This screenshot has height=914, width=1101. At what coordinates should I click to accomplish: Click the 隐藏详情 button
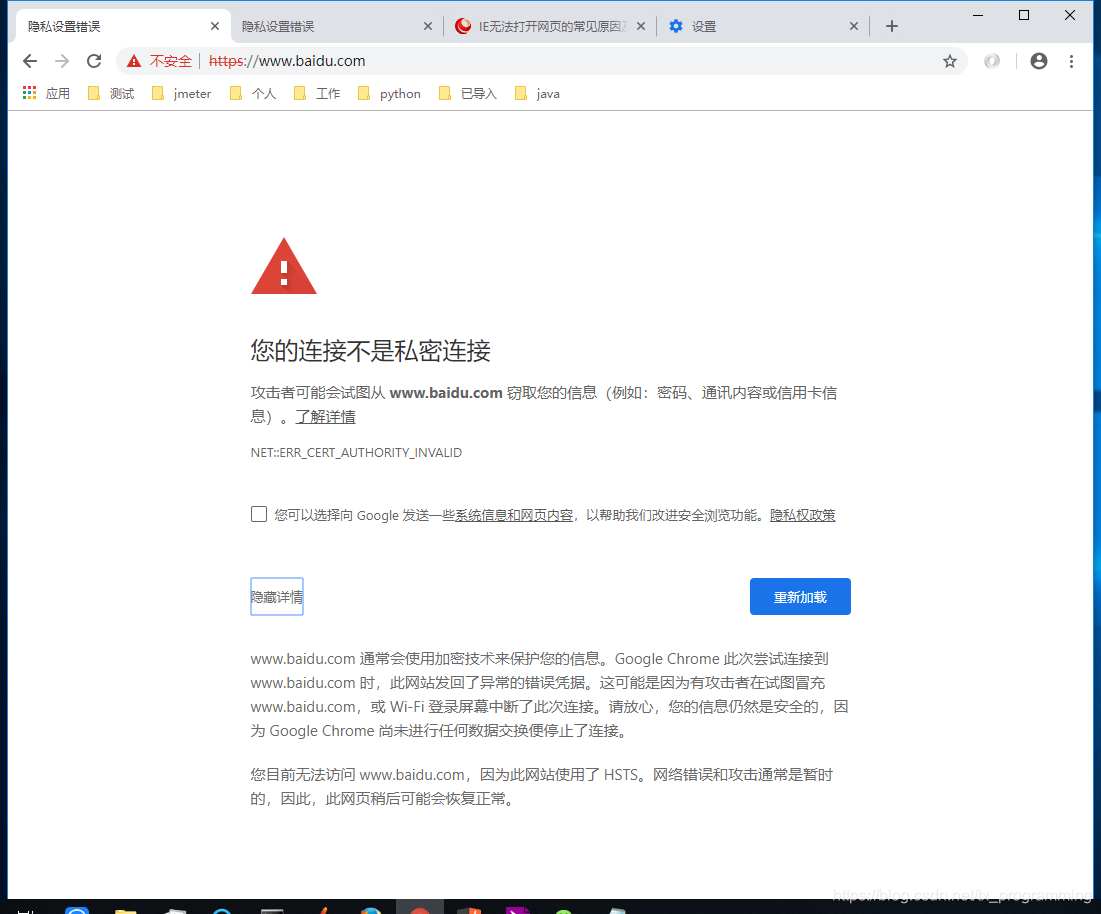point(277,597)
